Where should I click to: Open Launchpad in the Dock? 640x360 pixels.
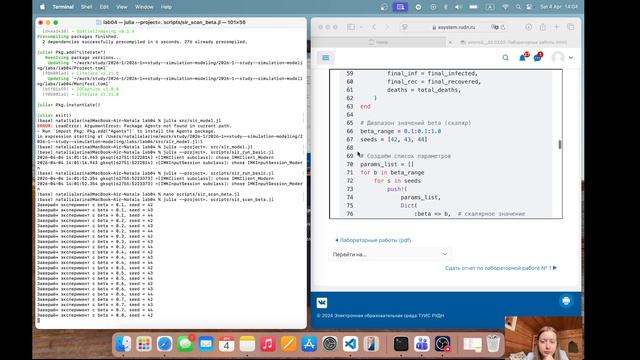[144, 344]
